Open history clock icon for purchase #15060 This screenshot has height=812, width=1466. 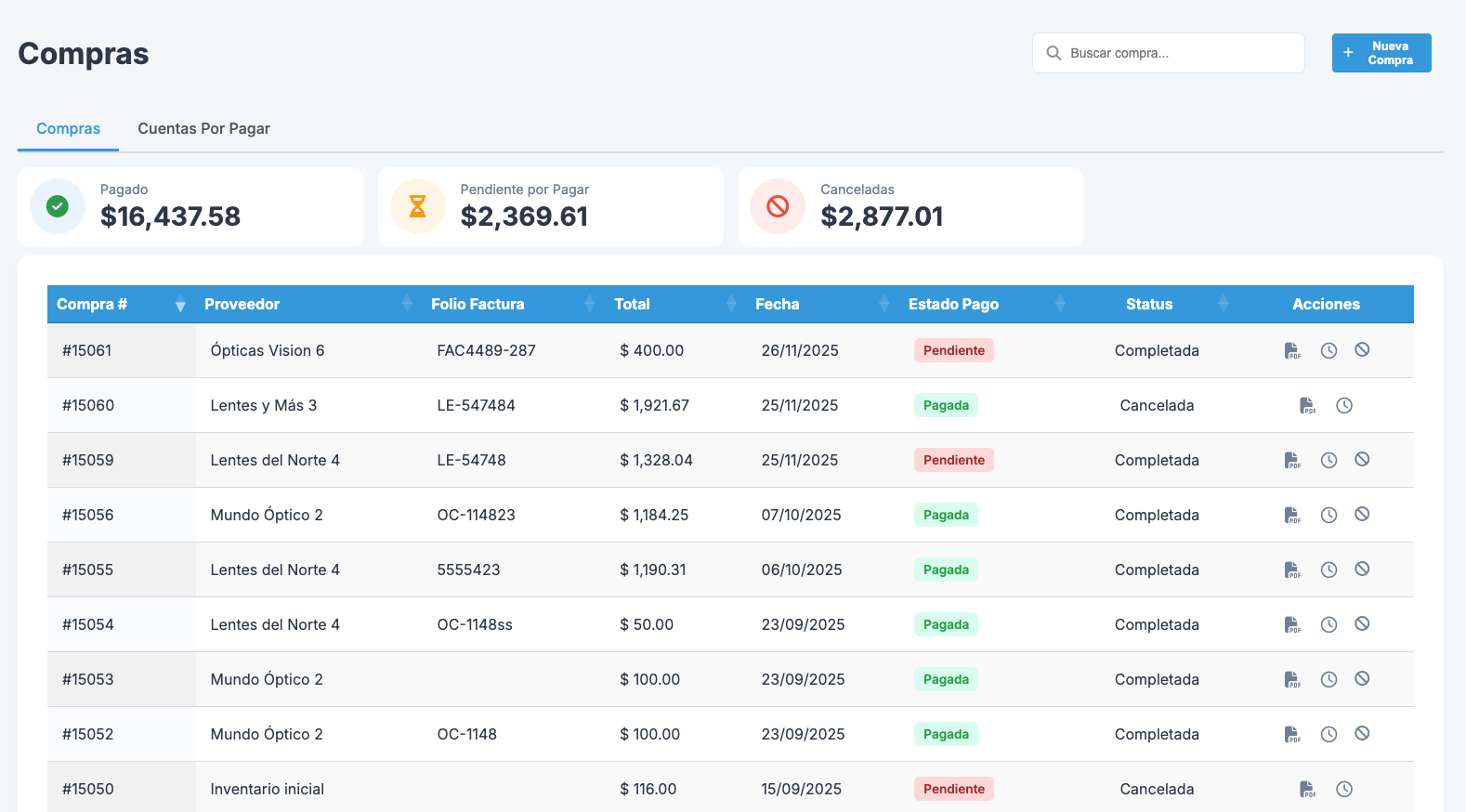tap(1344, 405)
